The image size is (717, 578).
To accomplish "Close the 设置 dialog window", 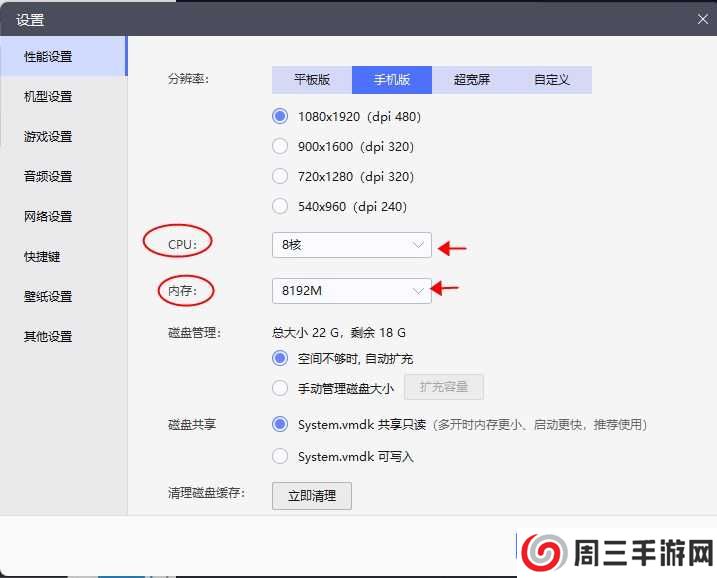I will click(x=702, y=18).
